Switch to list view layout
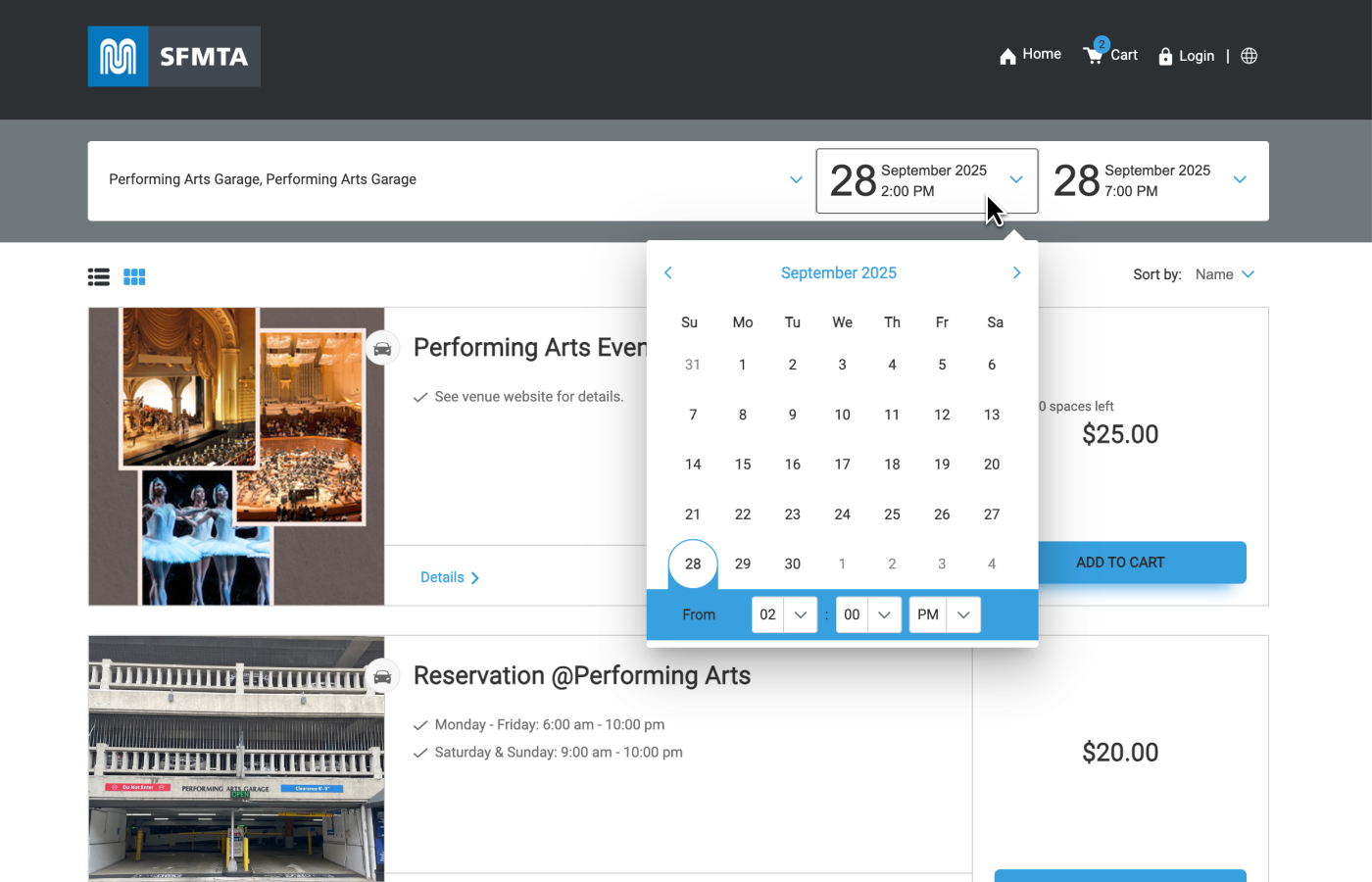The height and width of the screenshot is (882, 1372). point(99,277)
